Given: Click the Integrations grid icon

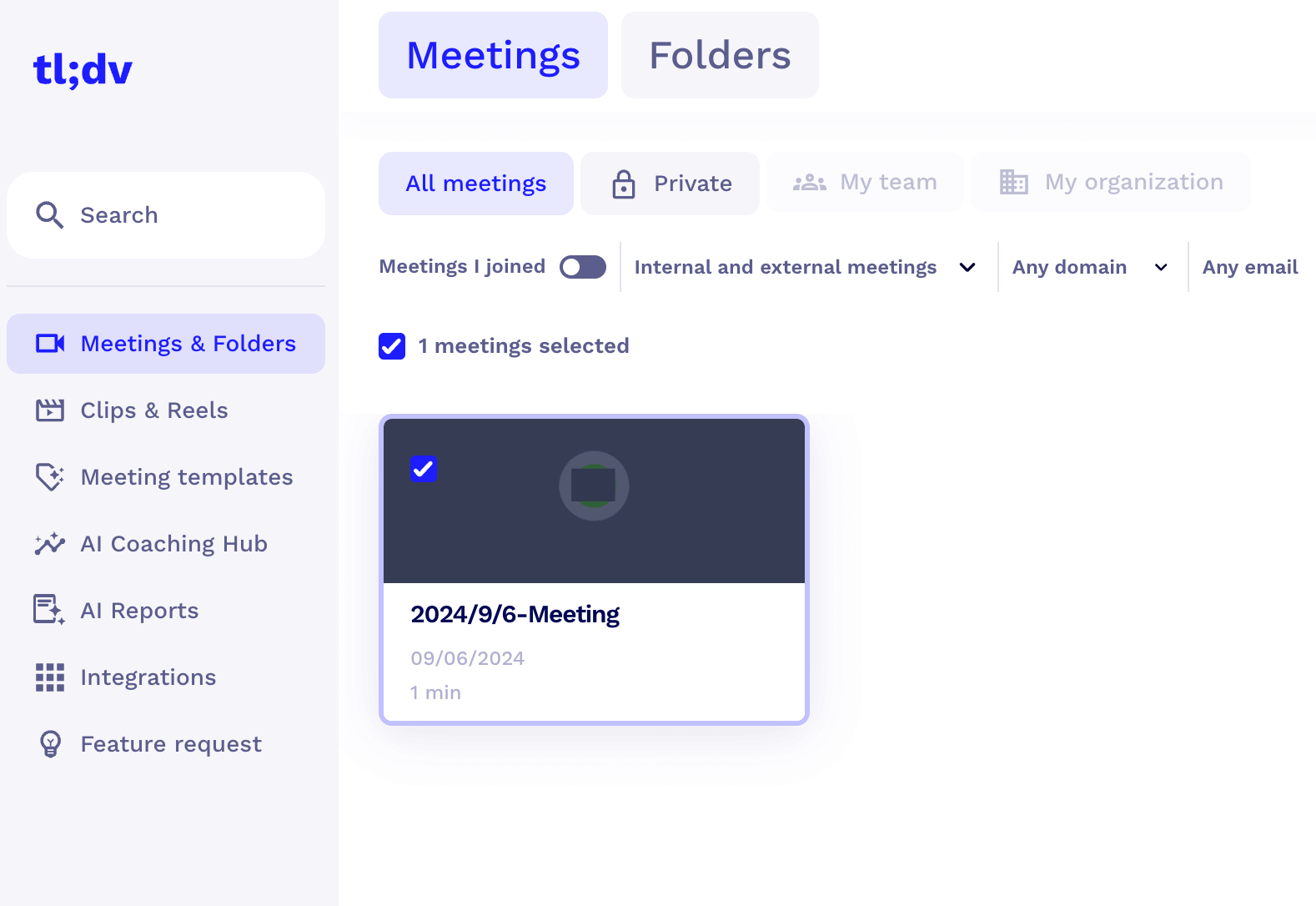Looking at the screenshot, I should [x=50, y=677].
